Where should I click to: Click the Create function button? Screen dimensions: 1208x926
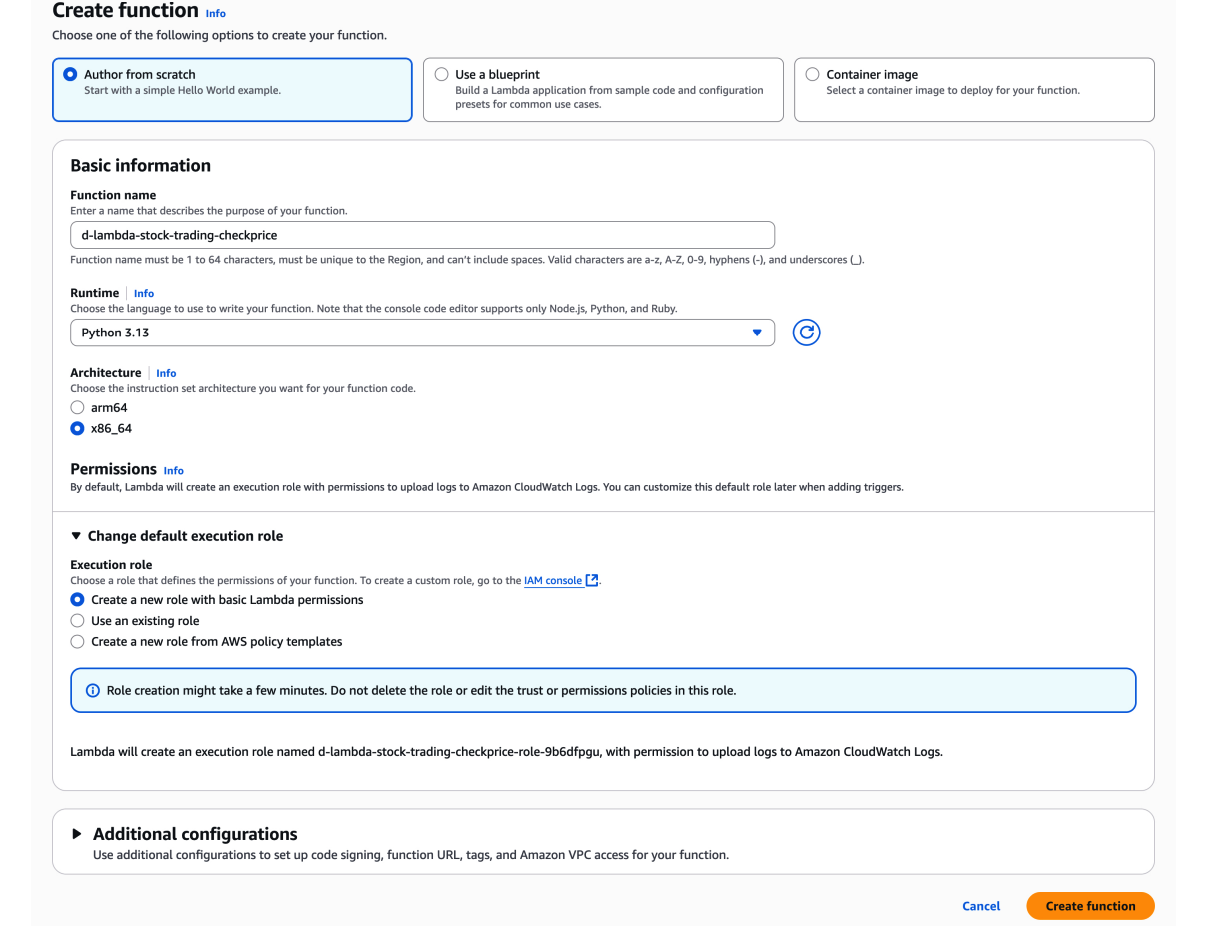1090,906
